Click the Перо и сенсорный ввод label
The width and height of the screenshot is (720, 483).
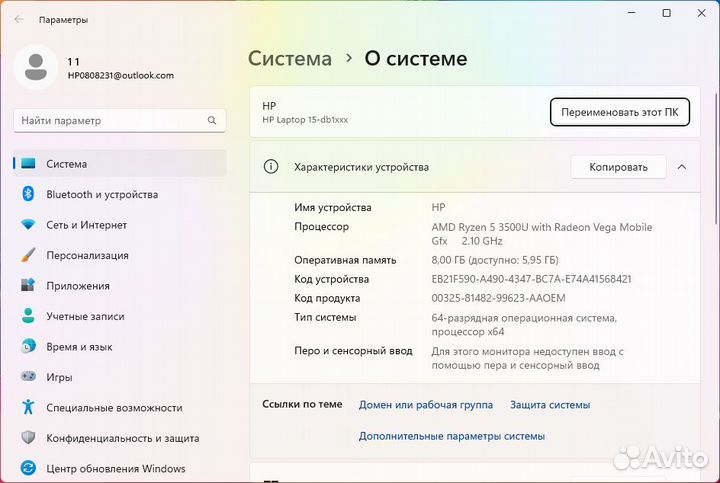click(353, 351)
